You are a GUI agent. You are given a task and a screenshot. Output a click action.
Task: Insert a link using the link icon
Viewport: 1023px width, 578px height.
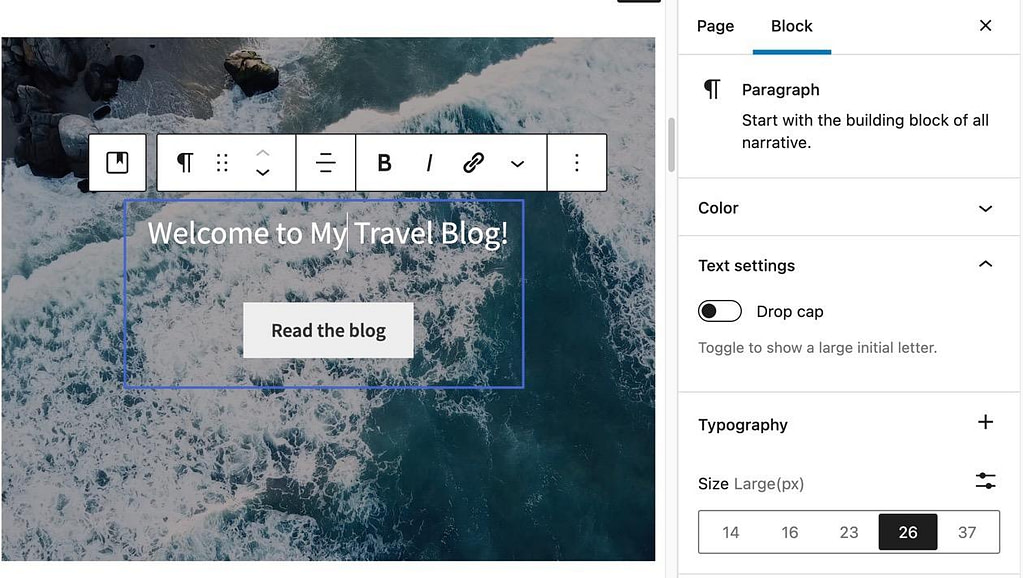point(472,162)
